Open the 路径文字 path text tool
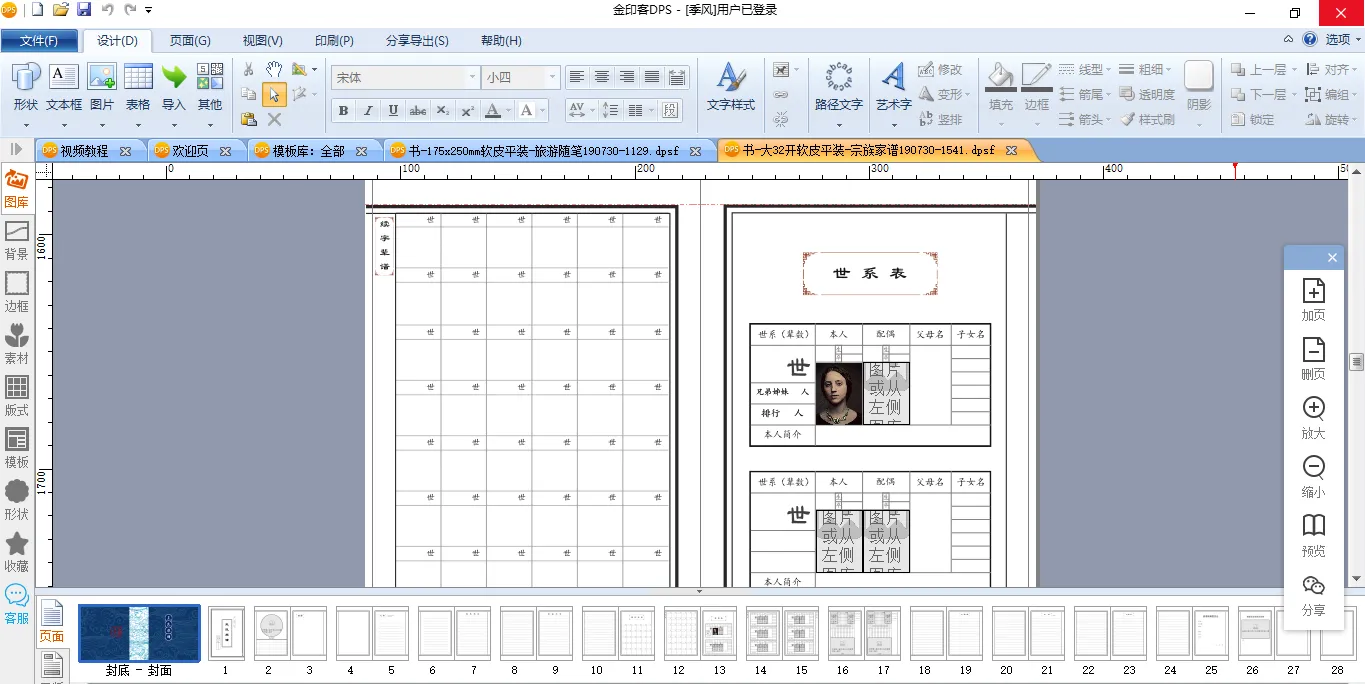 [x=838, y=86]
